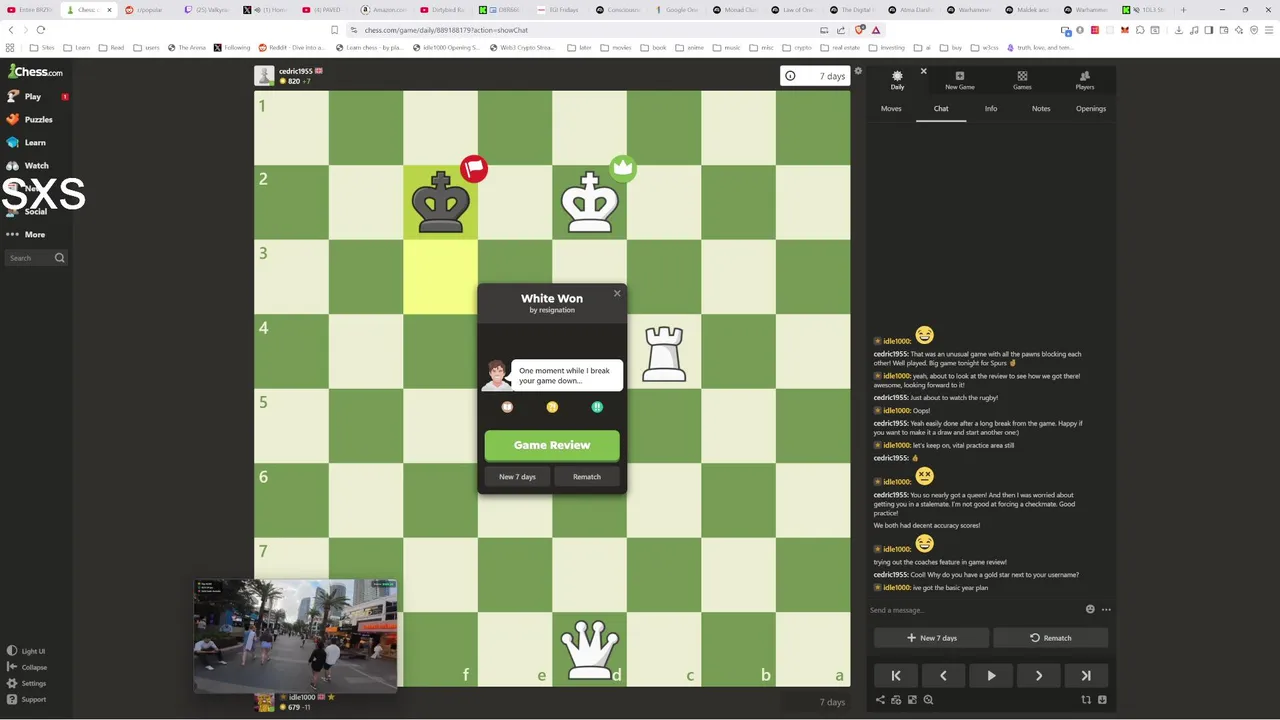The image size is (1280, 720).
Task: Open sidebar Settings
Action: [x=27, y=683]
